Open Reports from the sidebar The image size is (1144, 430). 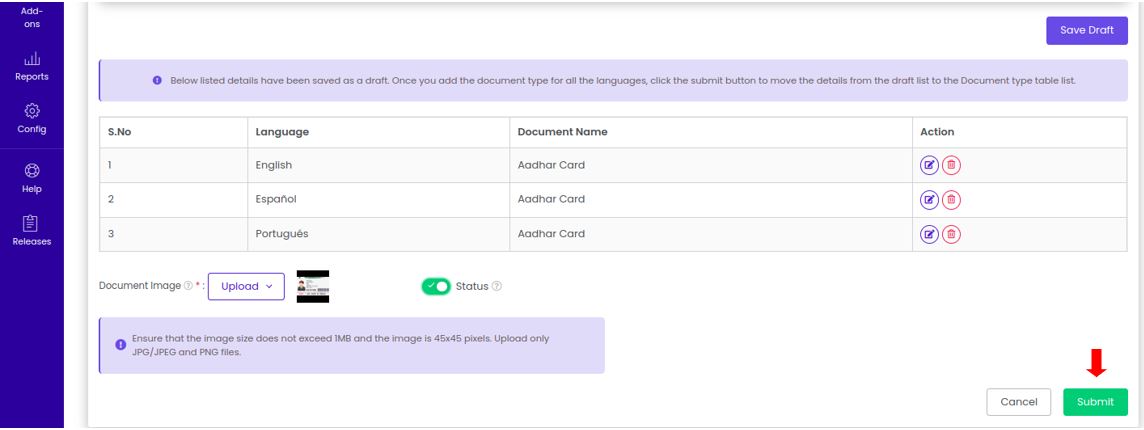click(32, 67)
